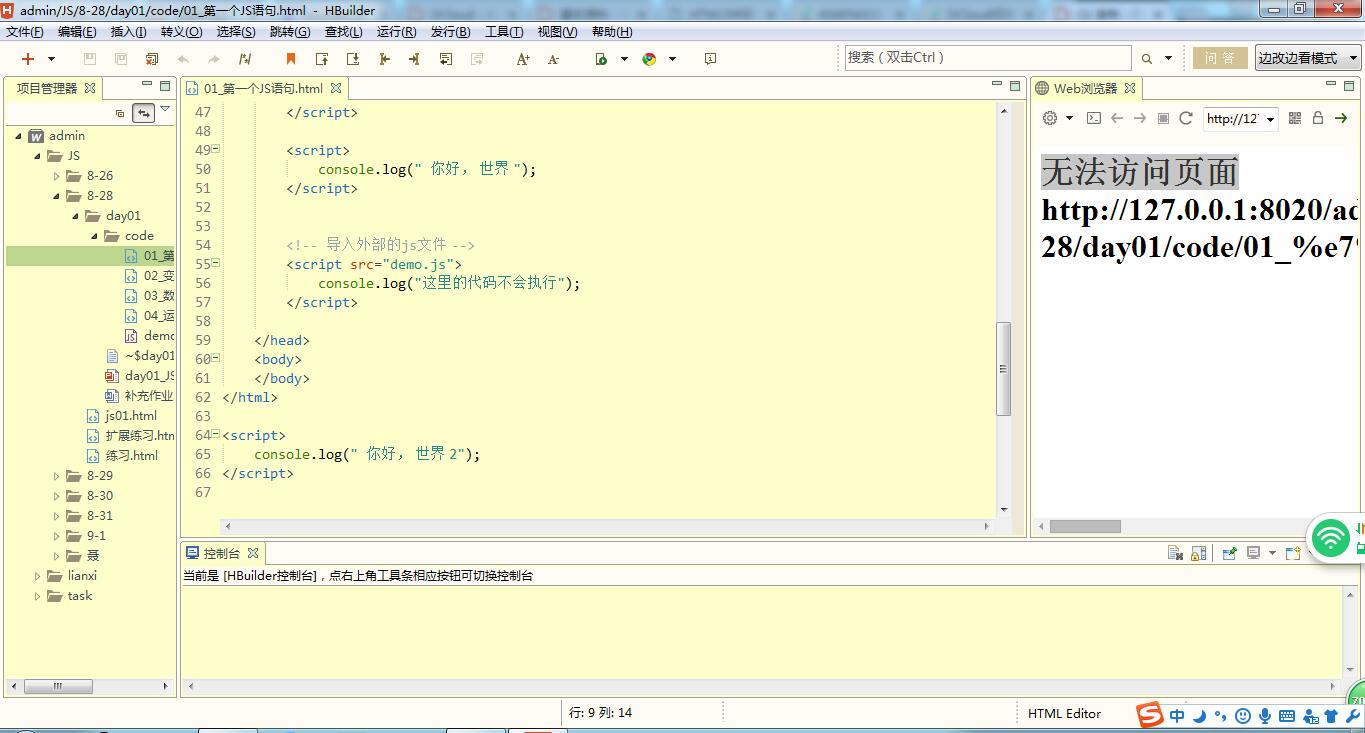Open the search options dropdown arrow
This screenshot has width=1365, height=733.
click(1168, 59)
